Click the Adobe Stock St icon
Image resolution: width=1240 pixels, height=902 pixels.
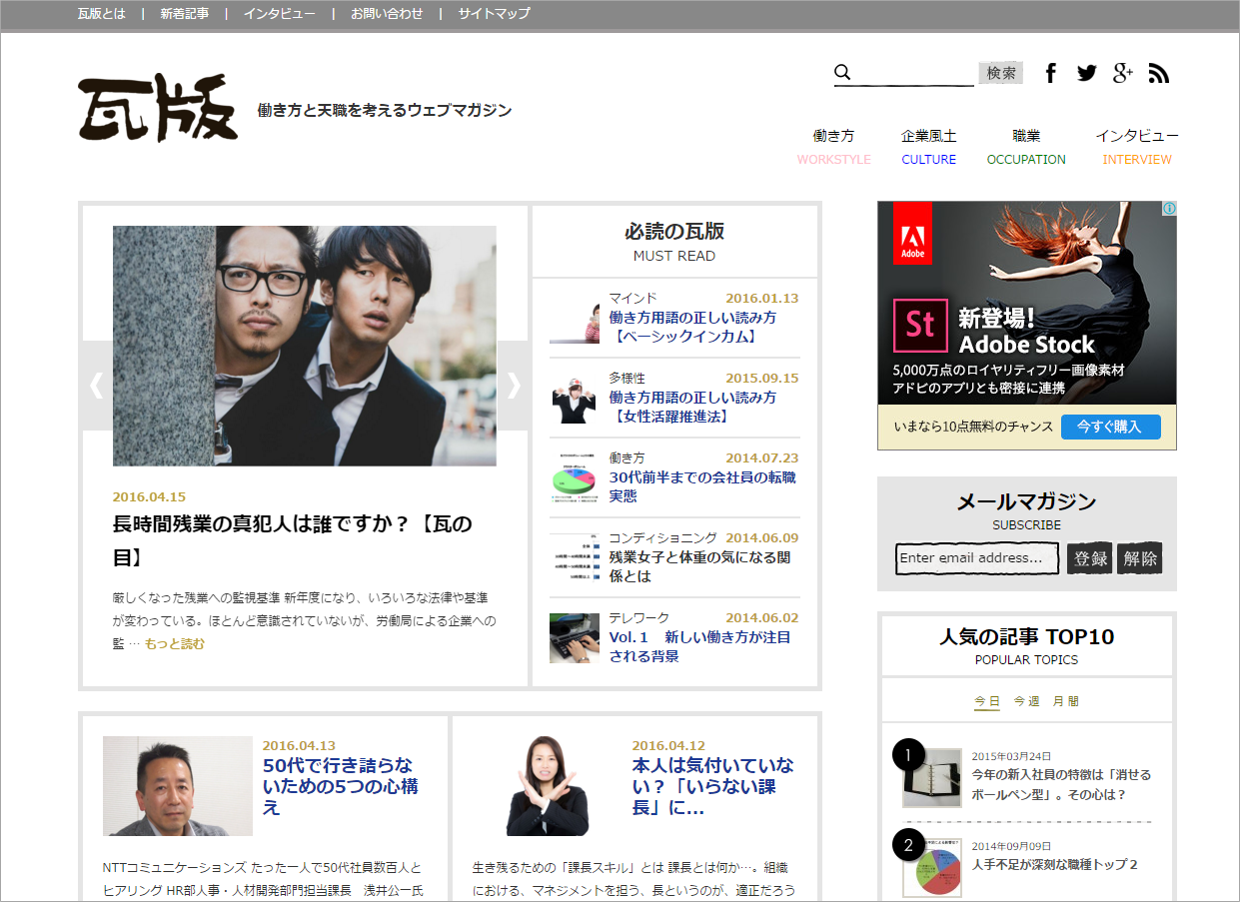[919, 327]
